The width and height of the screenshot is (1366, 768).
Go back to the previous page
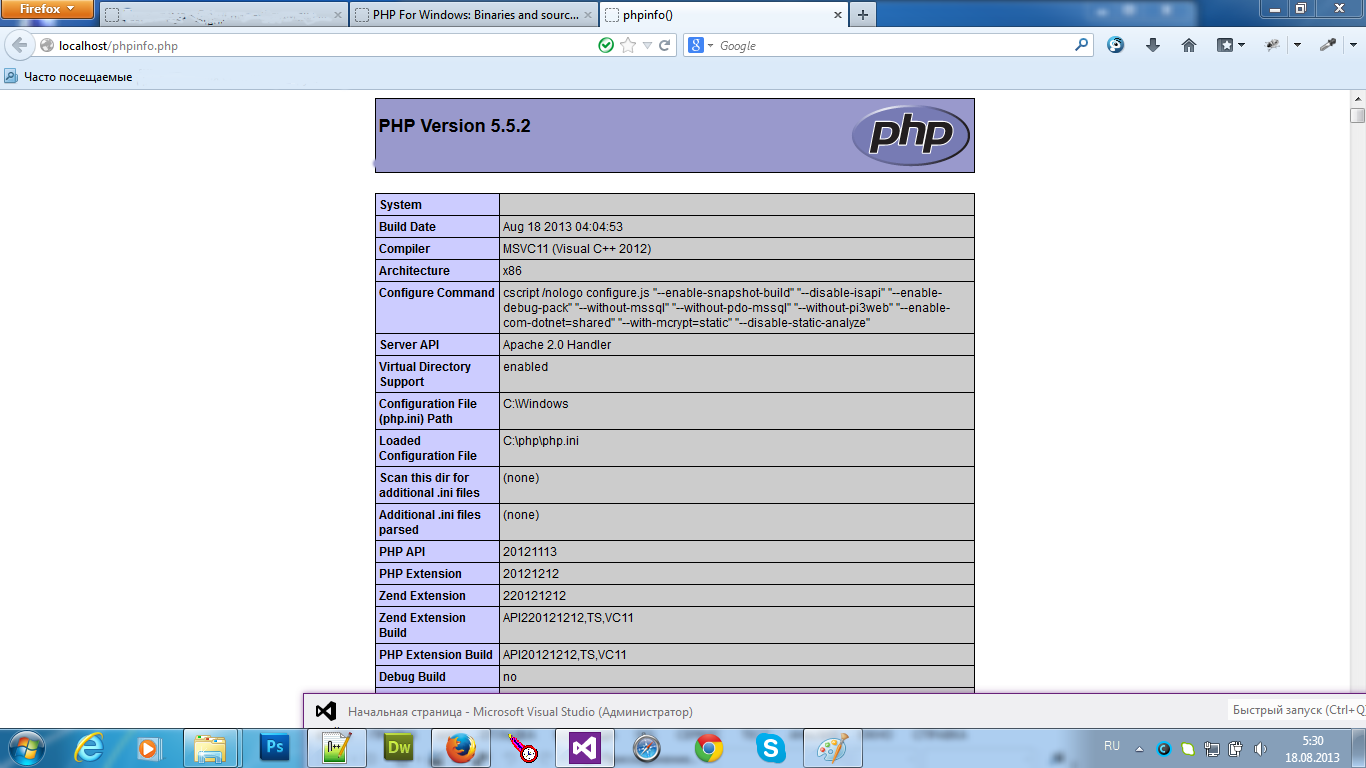click(x=20, y=45)
